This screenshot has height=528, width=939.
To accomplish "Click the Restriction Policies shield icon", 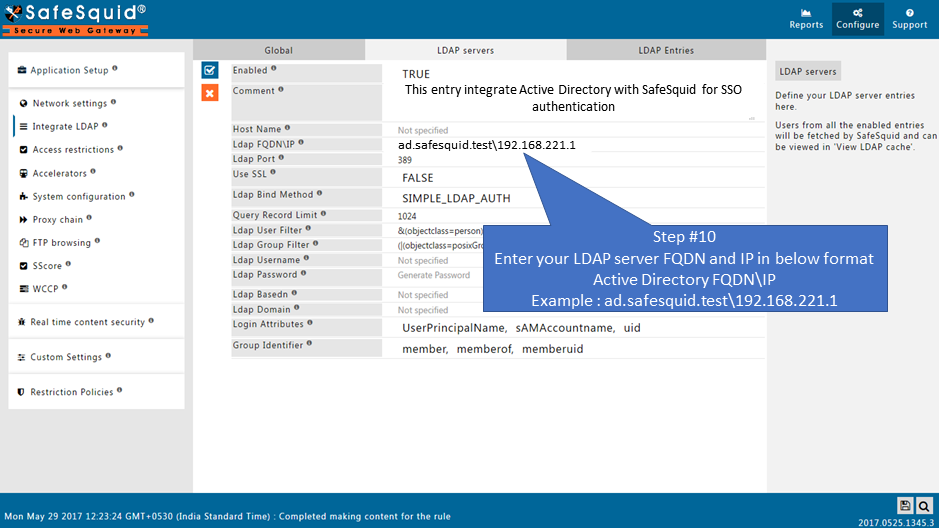I will 22,392.
